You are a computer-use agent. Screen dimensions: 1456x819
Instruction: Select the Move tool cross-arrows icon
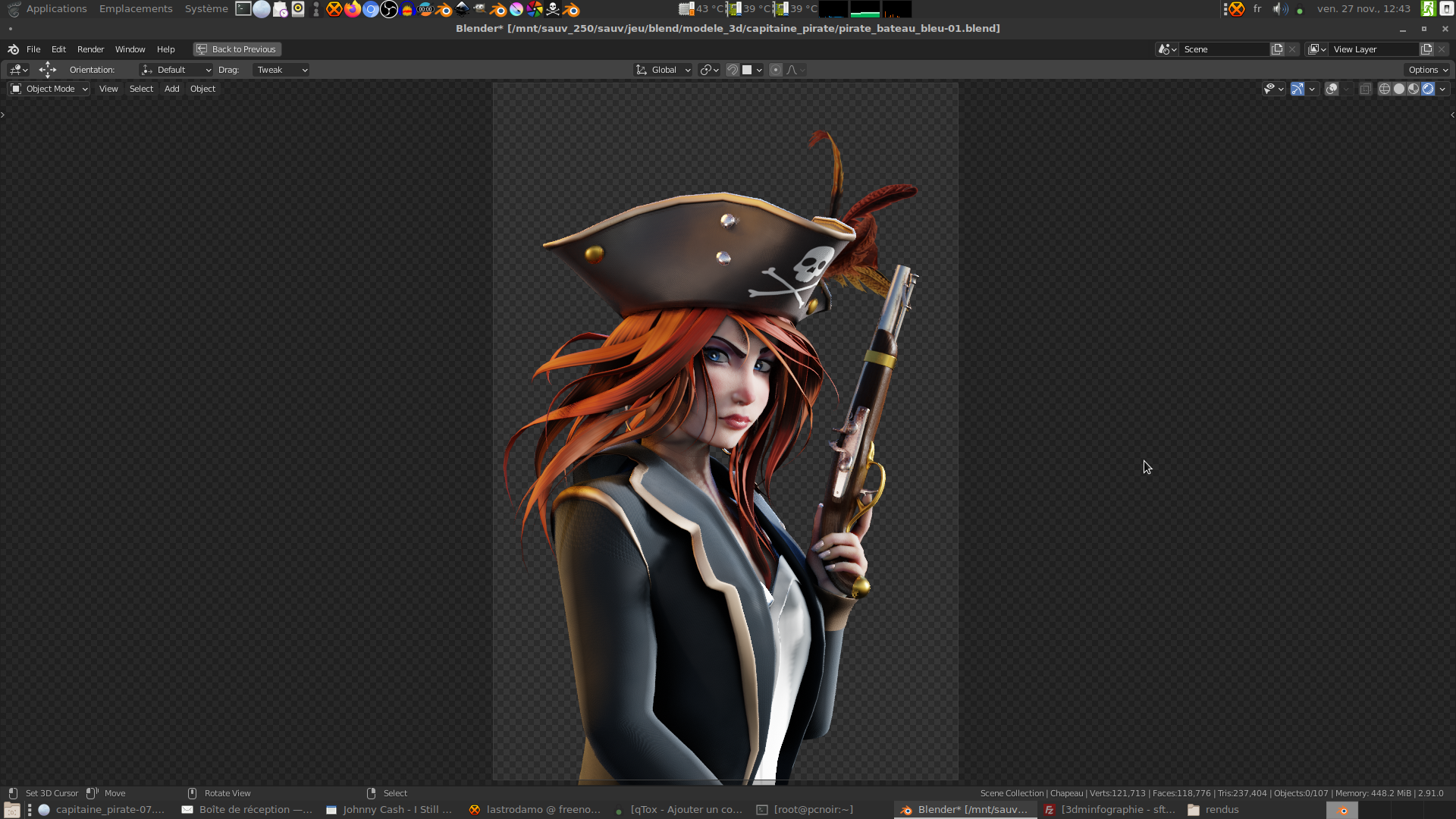click(x=48, y=70)
